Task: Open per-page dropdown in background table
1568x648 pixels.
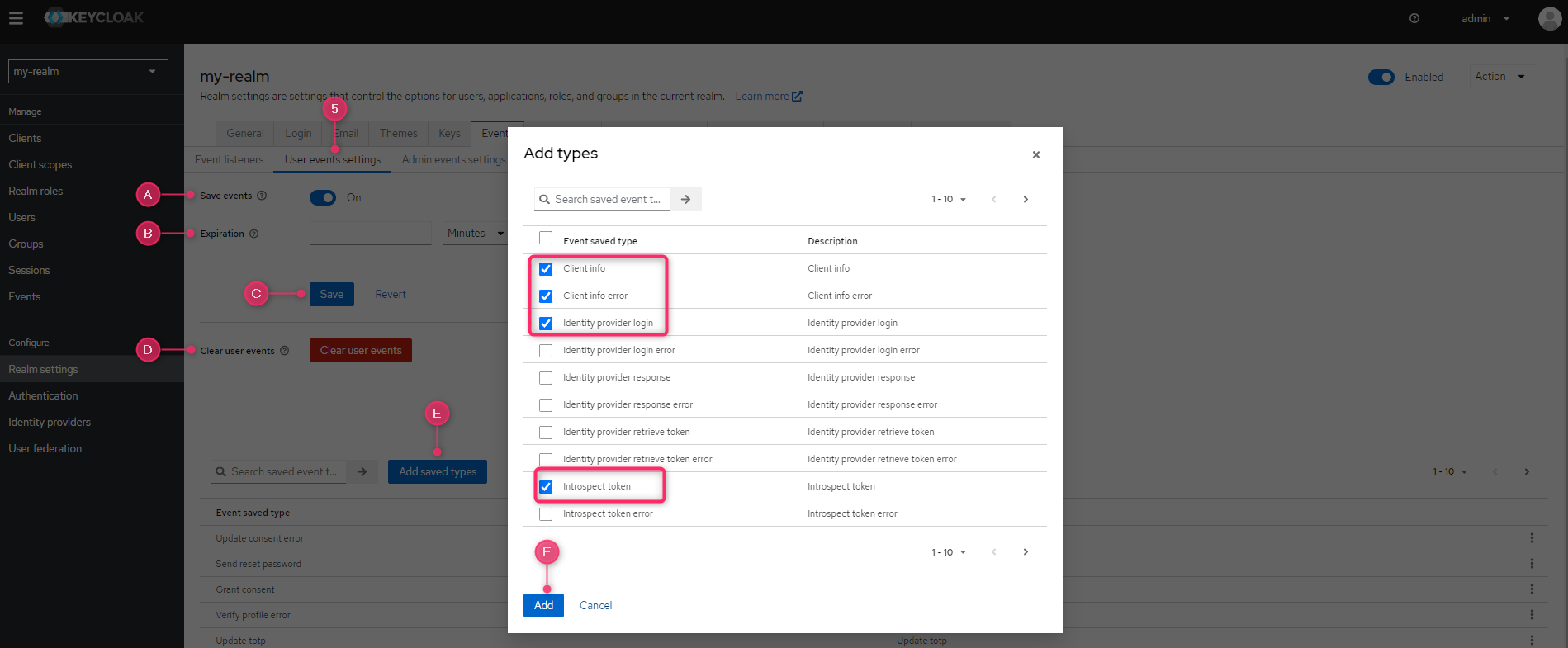Action: pyautogui.click(x=1450, y=471)
